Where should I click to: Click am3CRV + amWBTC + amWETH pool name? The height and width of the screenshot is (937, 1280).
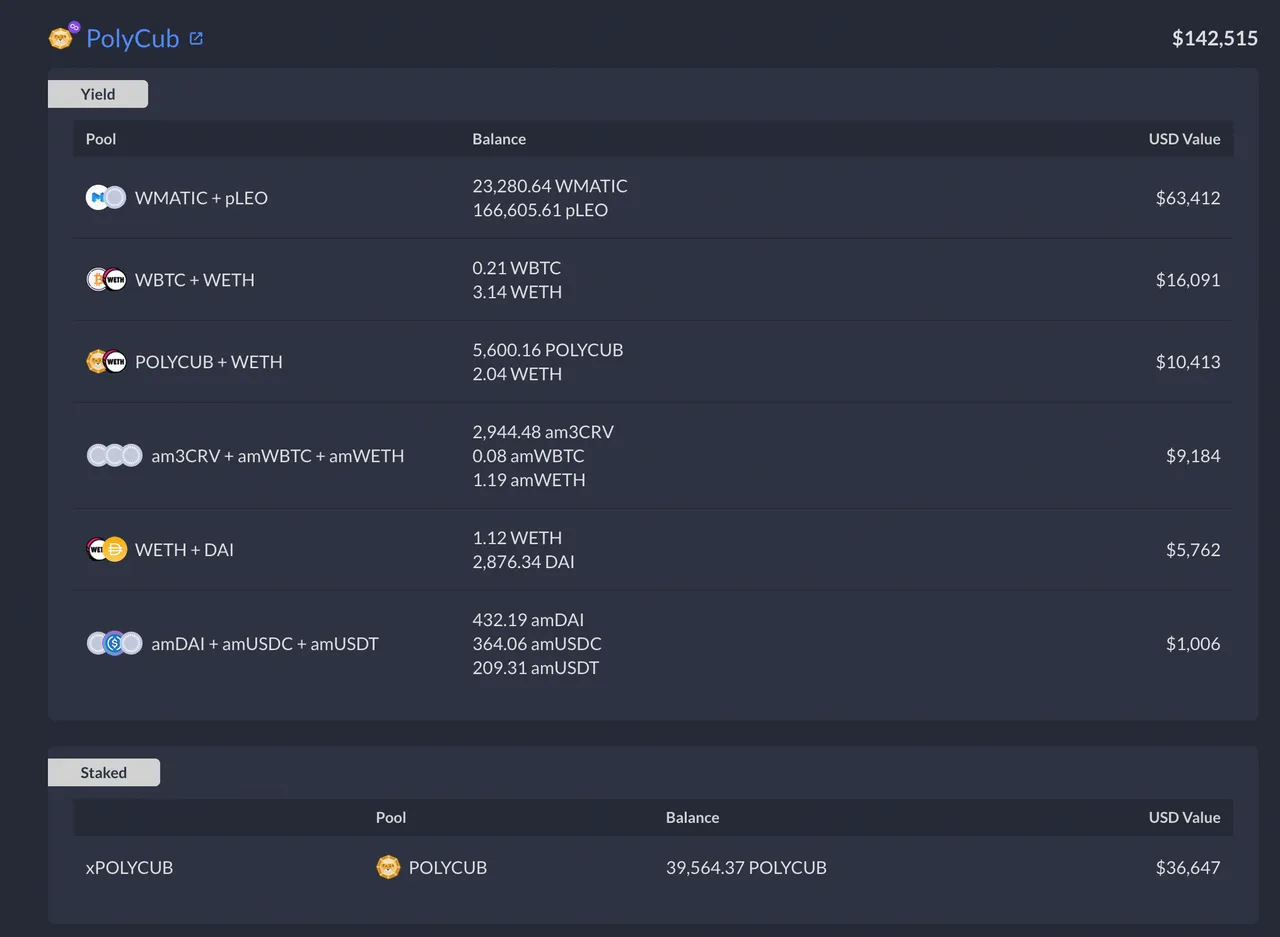pyautogui.click(x=278, y=456)
